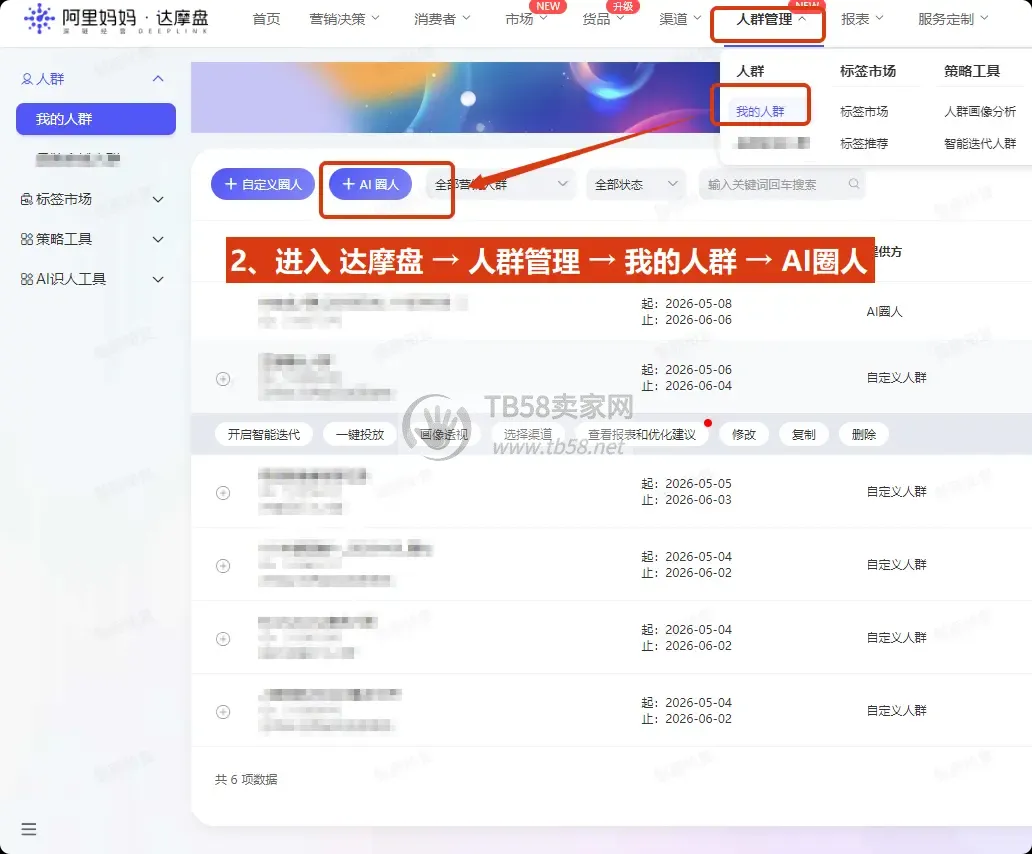Select 我的人群 in the sidebar
Screen dimensions: 1032x854
click(x=96, y=119)
